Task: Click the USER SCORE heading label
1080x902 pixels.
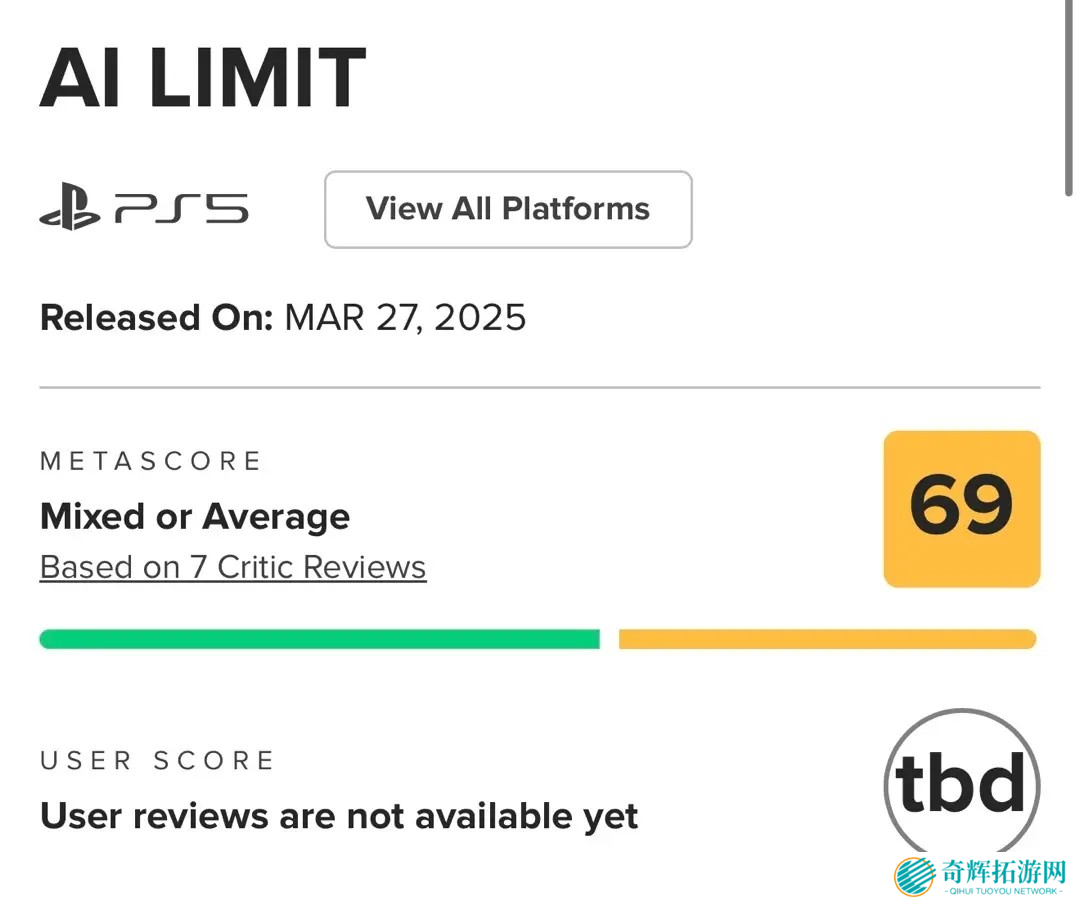Action: pos(157,761)
